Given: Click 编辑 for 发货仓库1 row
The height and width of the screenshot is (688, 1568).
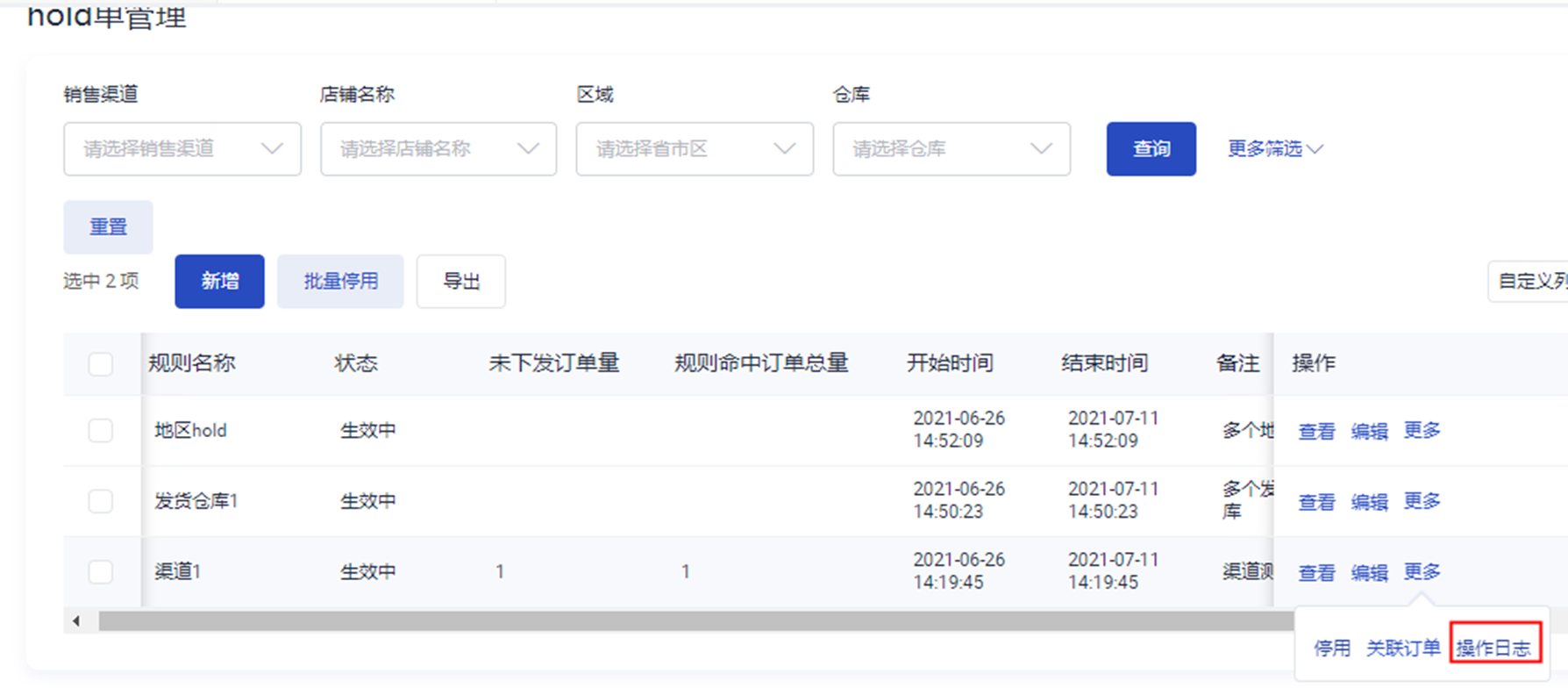Looking at the screenshot, I should point(1369,502).
